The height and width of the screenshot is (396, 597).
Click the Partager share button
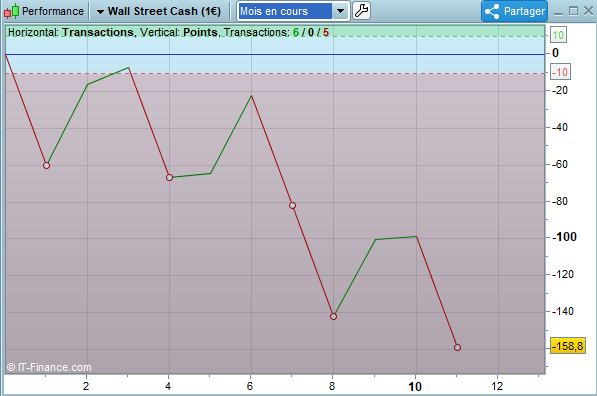(514, 11)
